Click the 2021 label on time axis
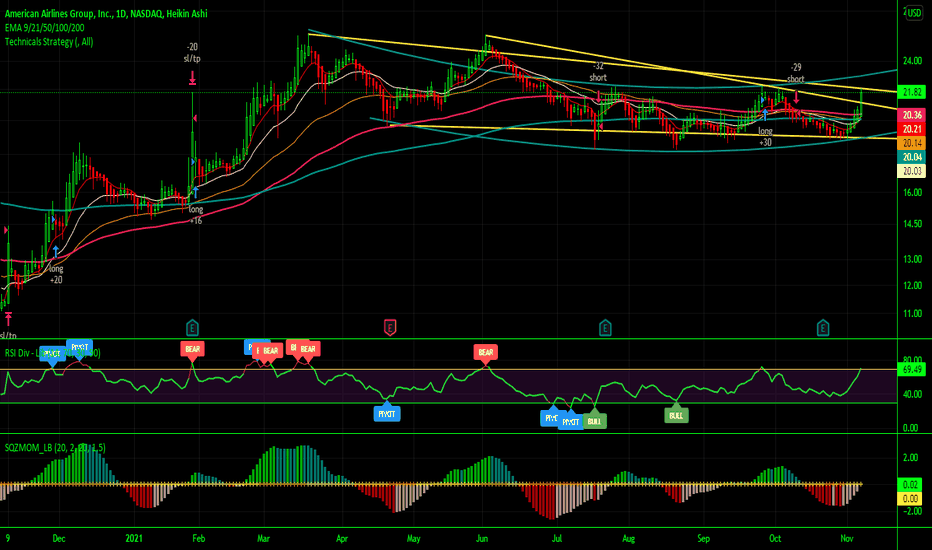932x550 pixels. pos(134,539)
